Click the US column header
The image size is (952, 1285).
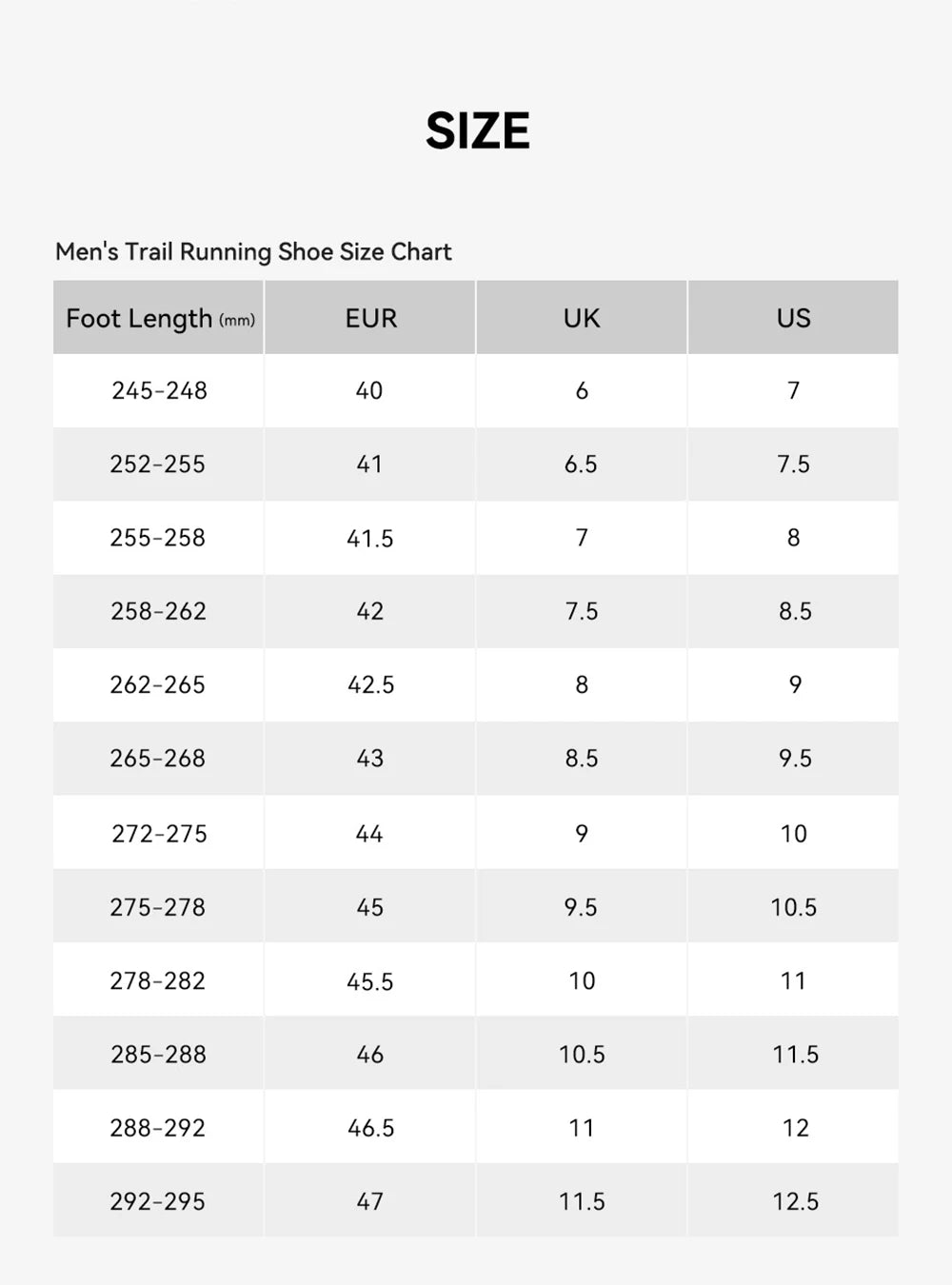tap(793, 318)
